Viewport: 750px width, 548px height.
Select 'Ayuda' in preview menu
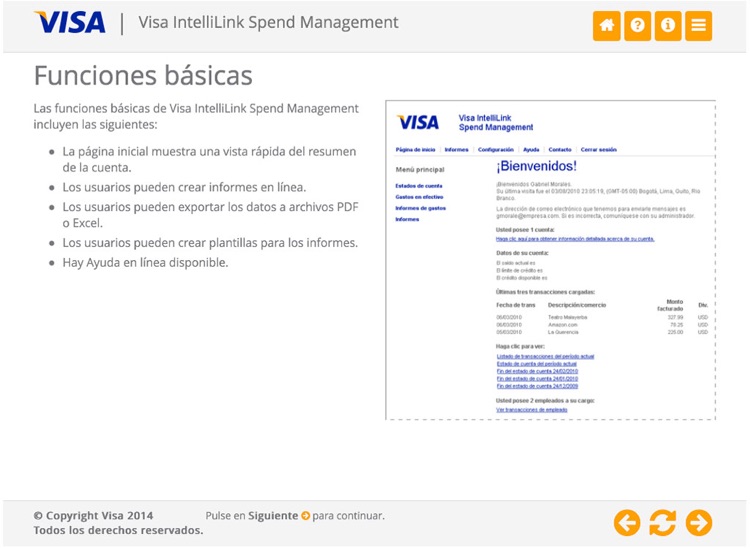coord(531,150)
